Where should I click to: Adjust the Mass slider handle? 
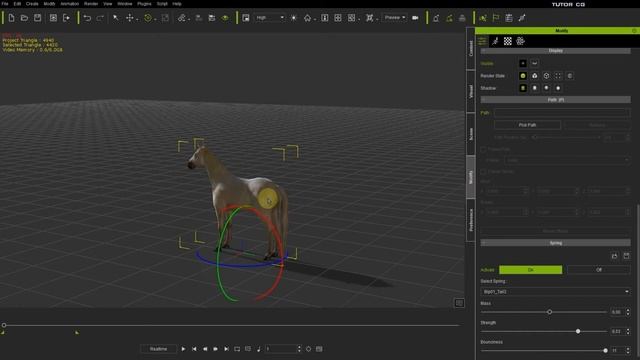click(549, 312)
